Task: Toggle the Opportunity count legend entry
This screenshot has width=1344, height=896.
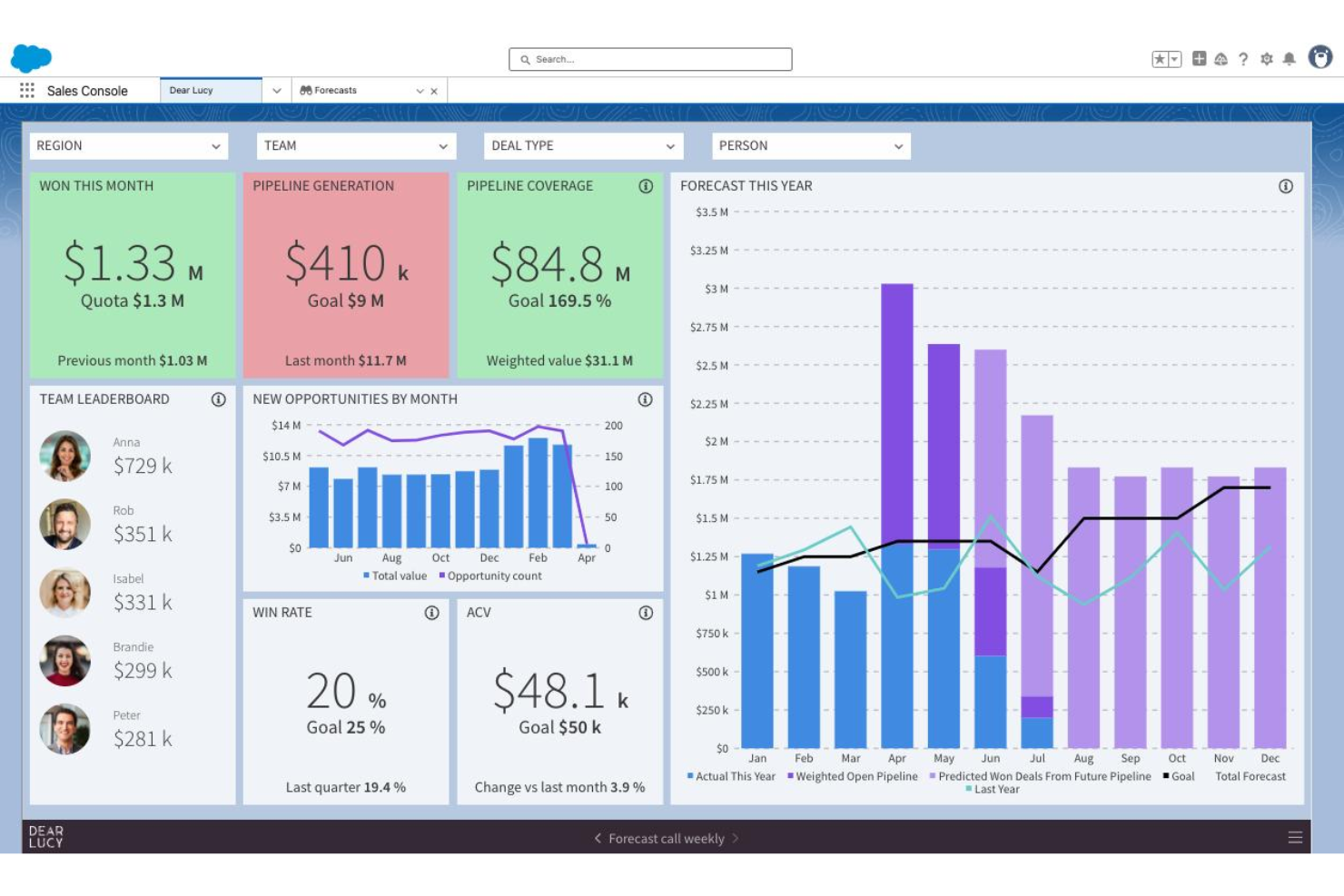Action: click(x=490, y=576)
